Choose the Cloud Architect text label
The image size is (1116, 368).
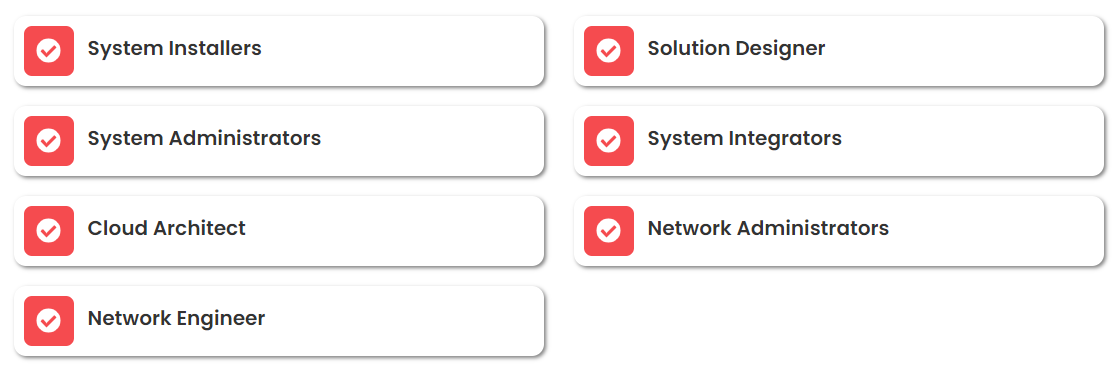167,228
